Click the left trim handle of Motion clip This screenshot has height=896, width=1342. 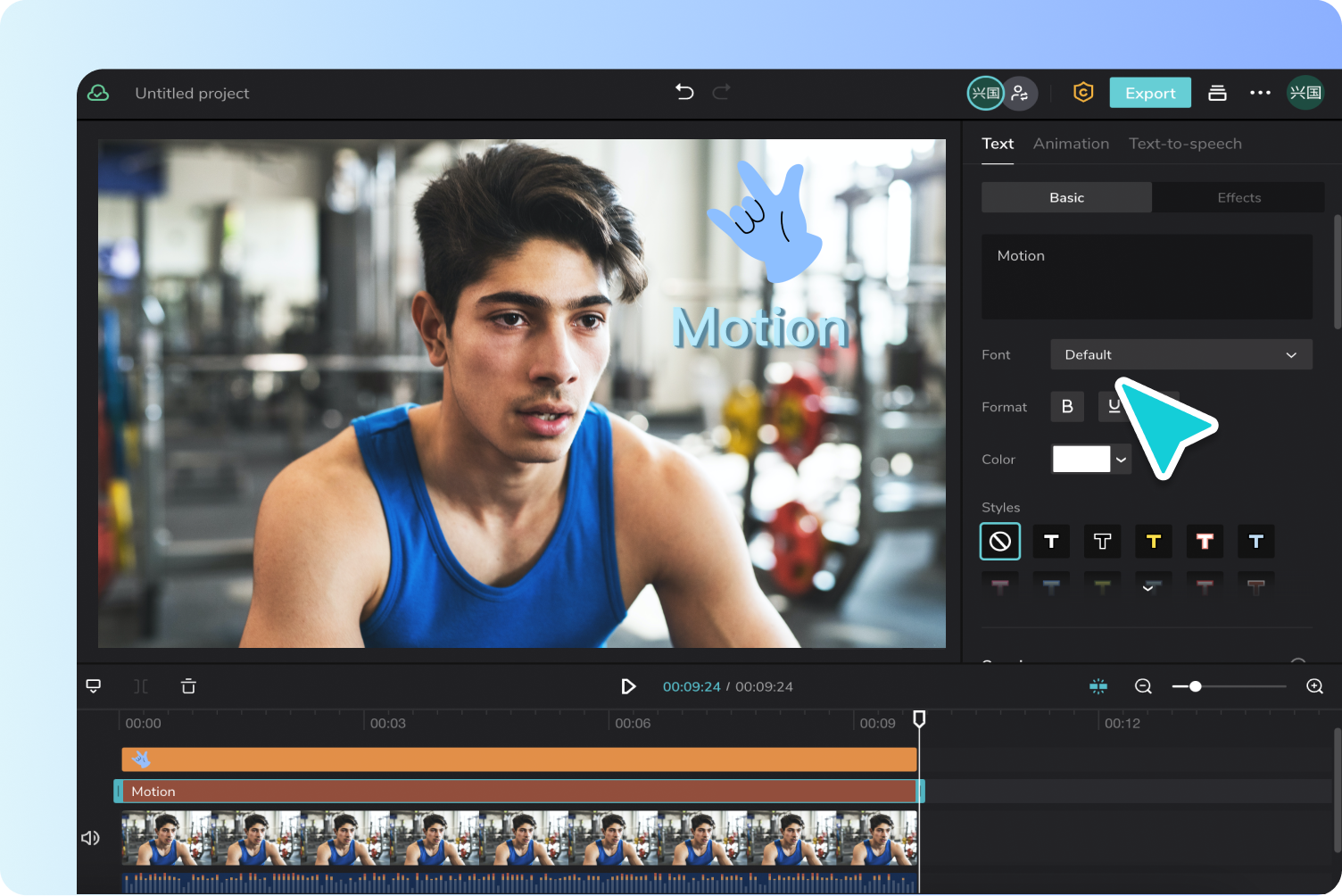click(118, 792)
